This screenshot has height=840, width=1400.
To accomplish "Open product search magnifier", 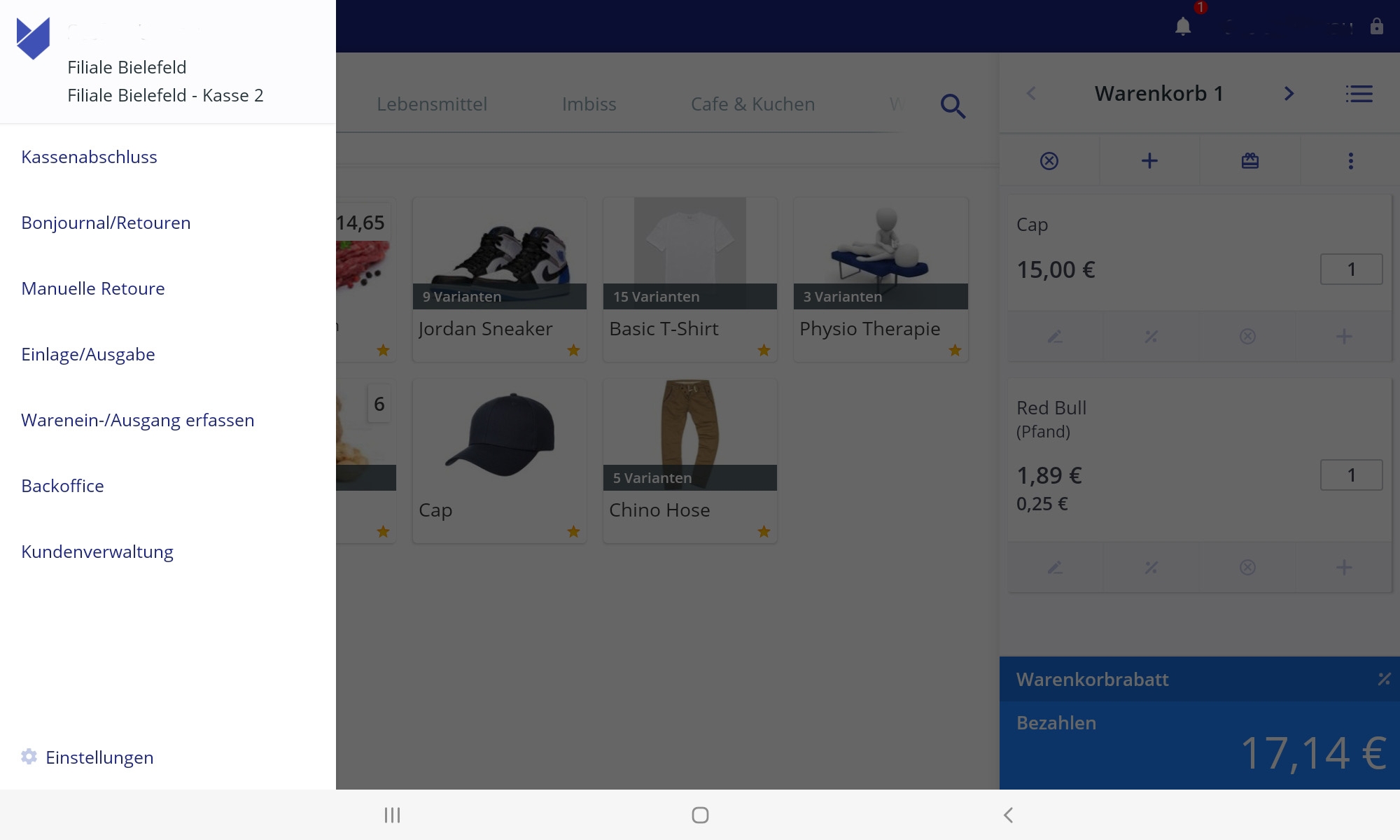I will 953,106.
